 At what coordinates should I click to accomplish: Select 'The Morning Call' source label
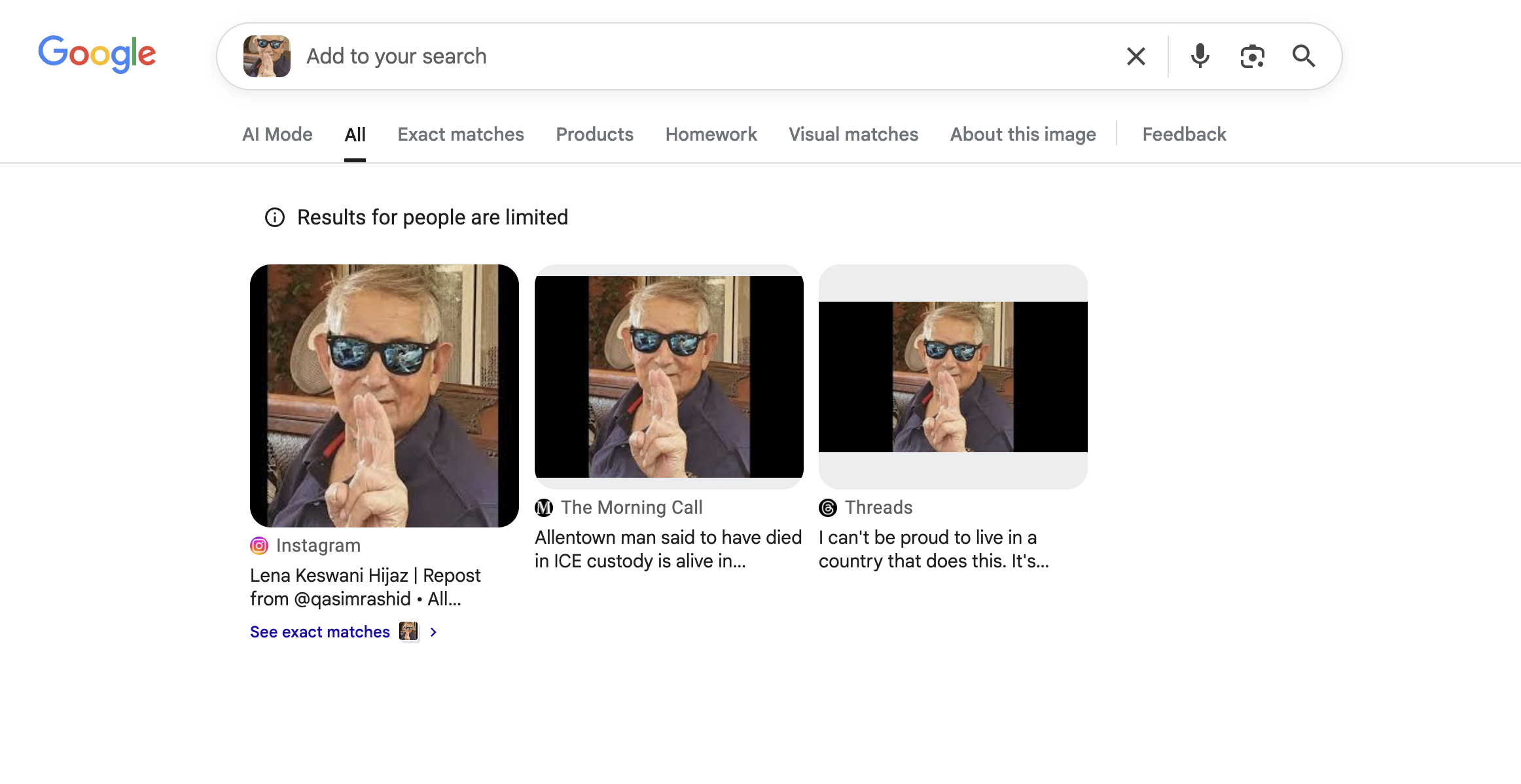pyautogui.click(x=632, y=507)
